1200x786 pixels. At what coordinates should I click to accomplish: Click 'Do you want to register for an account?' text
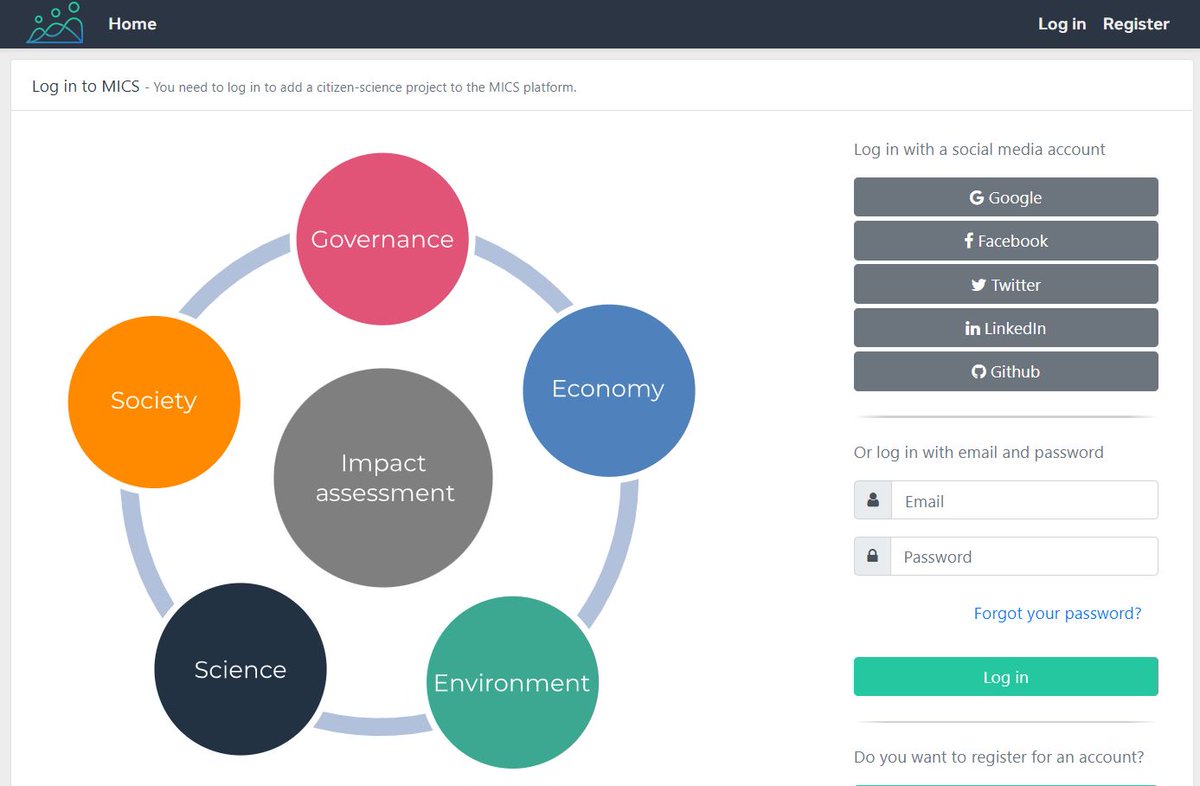999,757
